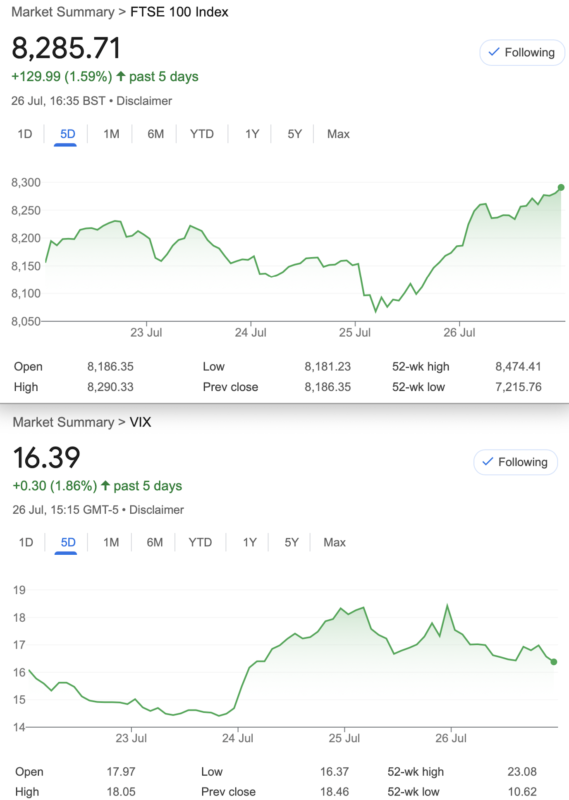Switch FTSE 100 chart to 6M
The width and height of the screenshot is (569, 800).
pyautogui.click(x=156, y=134)
